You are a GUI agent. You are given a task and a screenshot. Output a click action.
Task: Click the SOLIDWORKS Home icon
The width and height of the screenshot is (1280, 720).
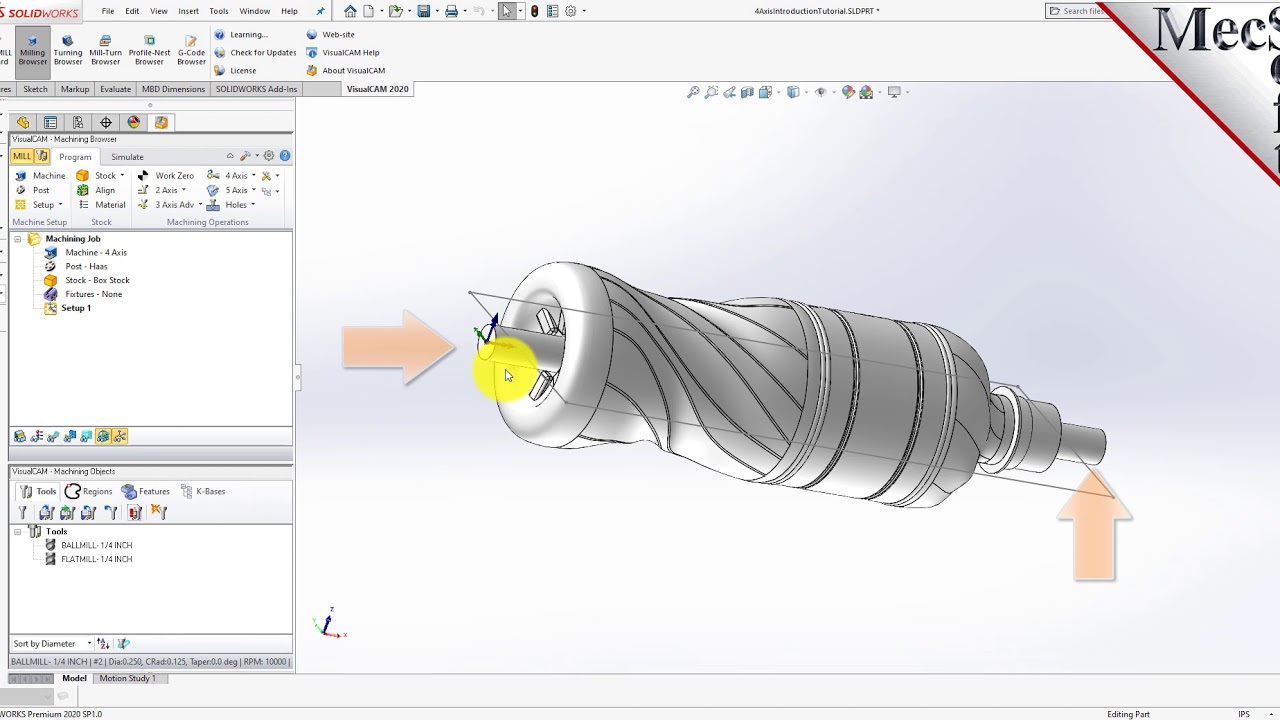coord(350,11)
